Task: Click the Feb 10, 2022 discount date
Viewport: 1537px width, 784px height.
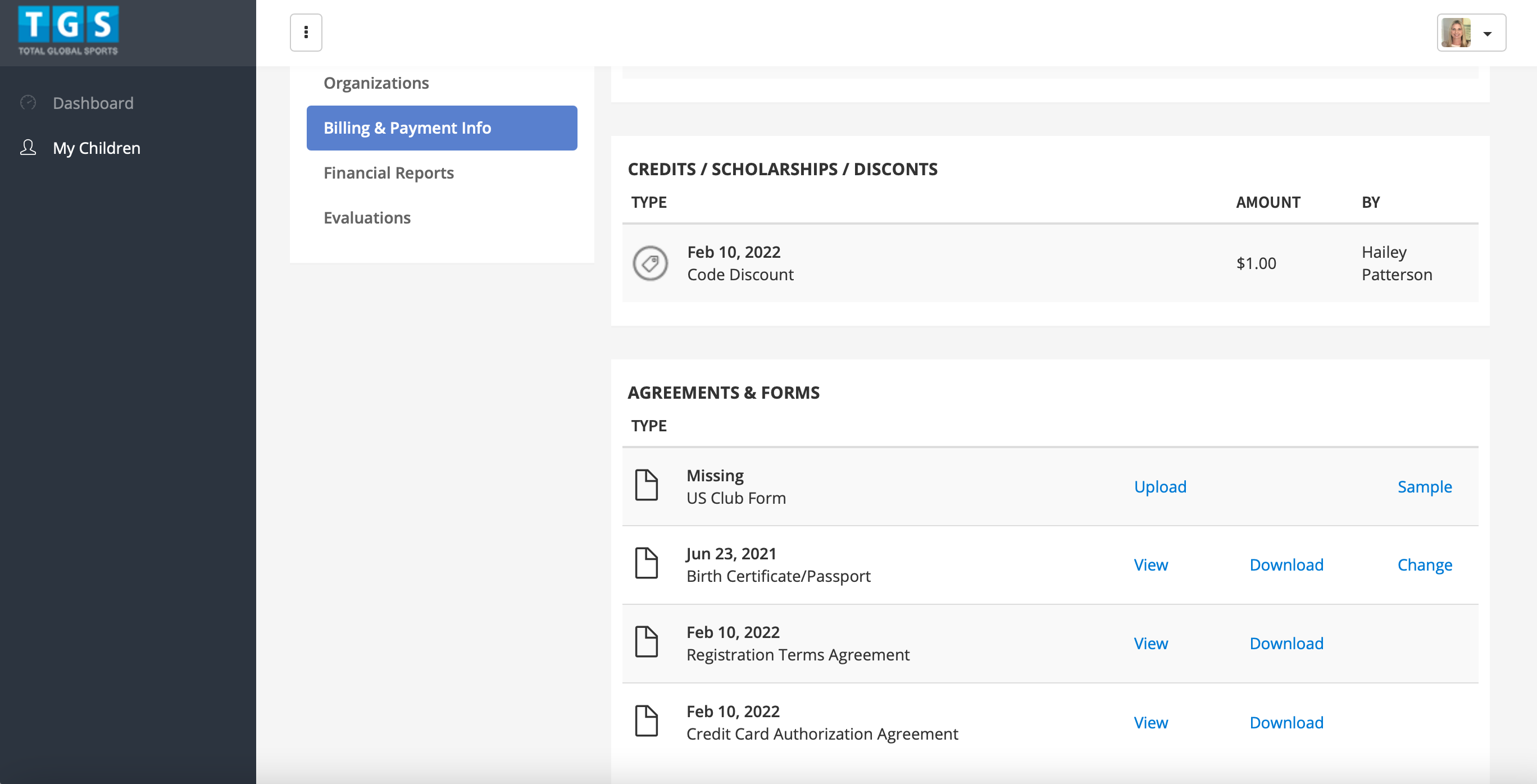Action: click(x=733, y=252)
